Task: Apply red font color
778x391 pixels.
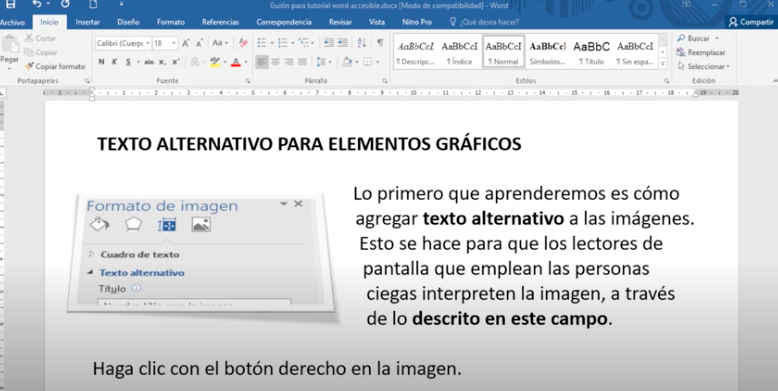Action: [x=236, y=62]
